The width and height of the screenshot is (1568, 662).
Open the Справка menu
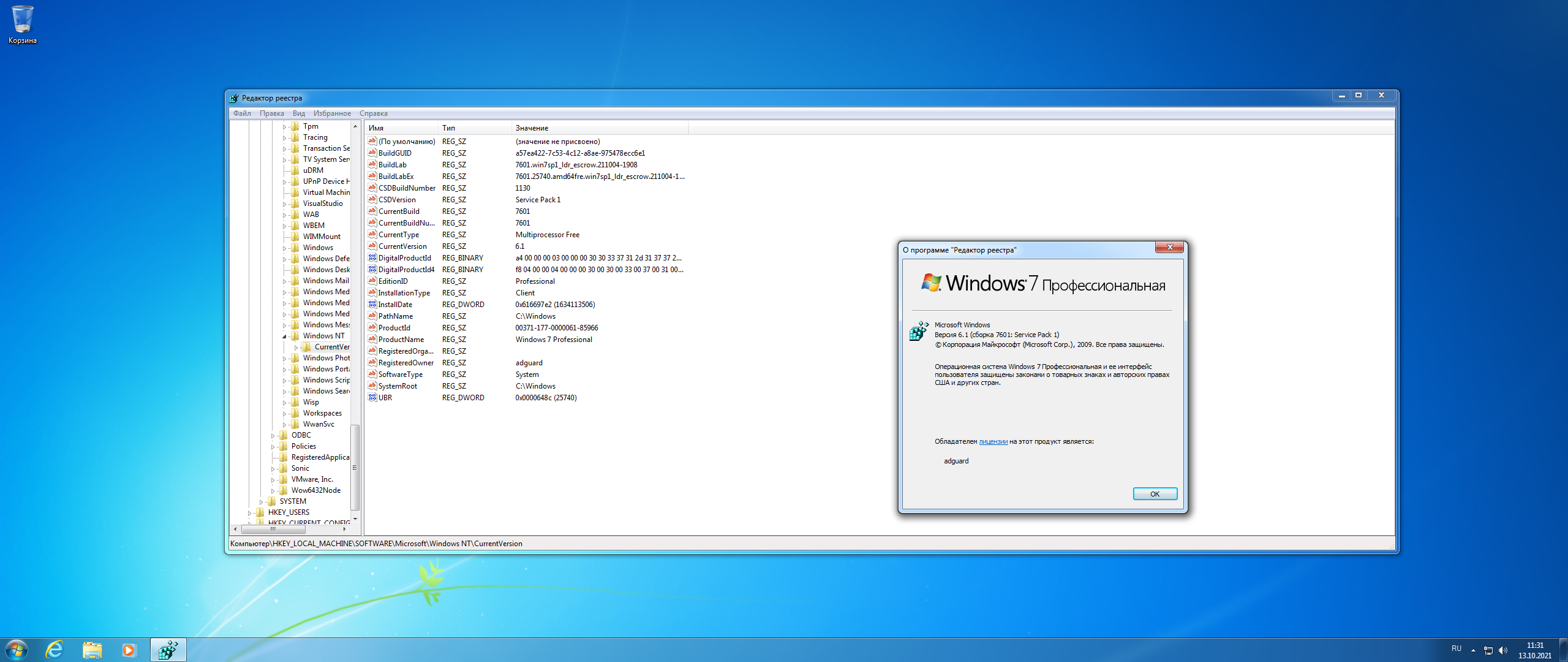click(373, 113)
